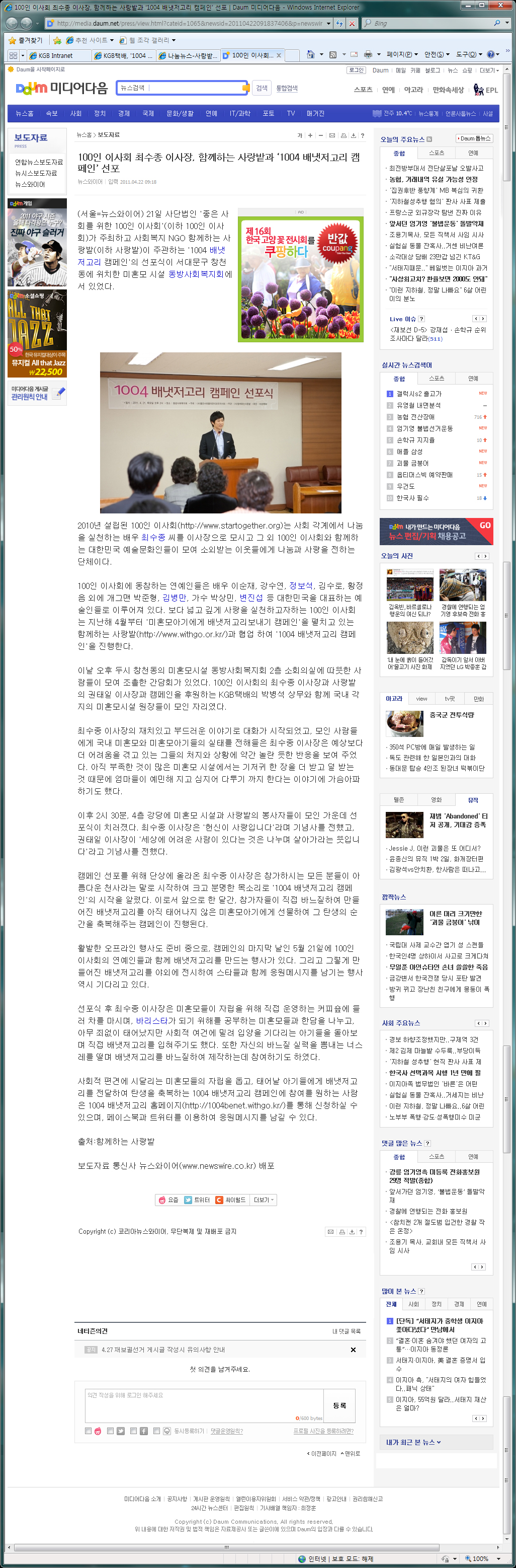The image size is (516, 1568).
Task: Open the 사회 news category
Action: pyautogui.click(x=75, y=114)
